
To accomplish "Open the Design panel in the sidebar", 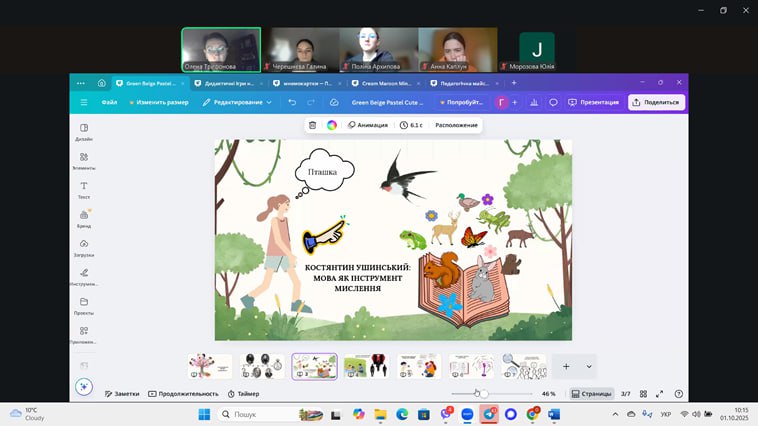I will [x=84, y=132].
